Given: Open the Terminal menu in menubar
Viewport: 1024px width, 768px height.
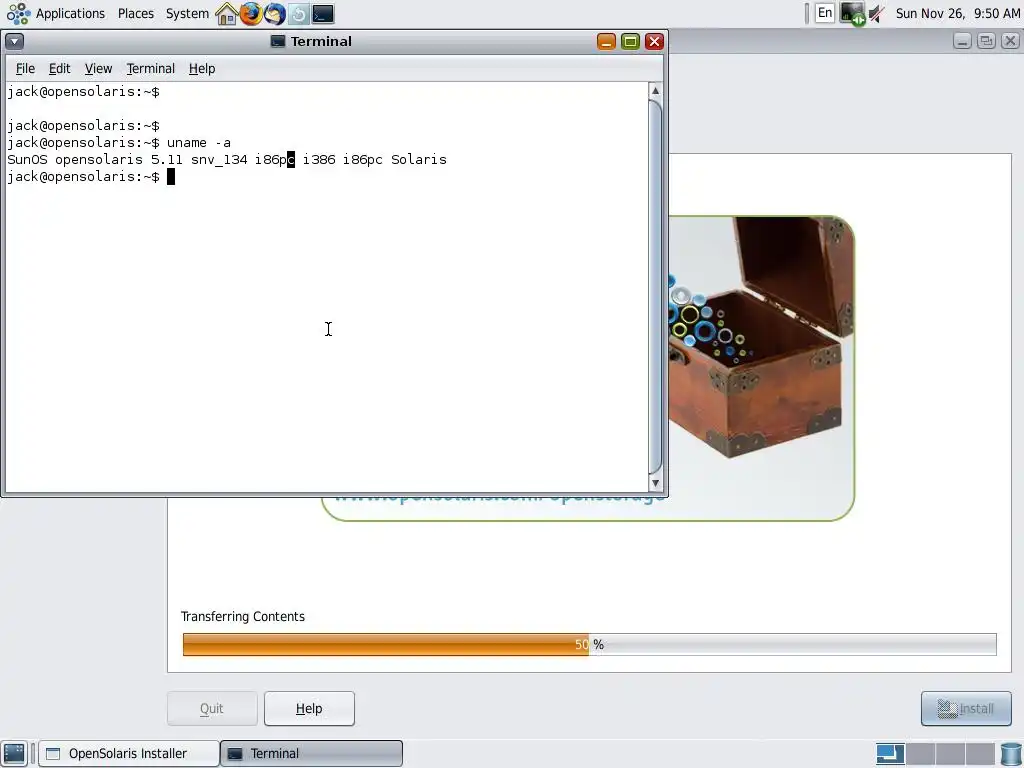Looking at the screenshot, I should click(151, 69).
